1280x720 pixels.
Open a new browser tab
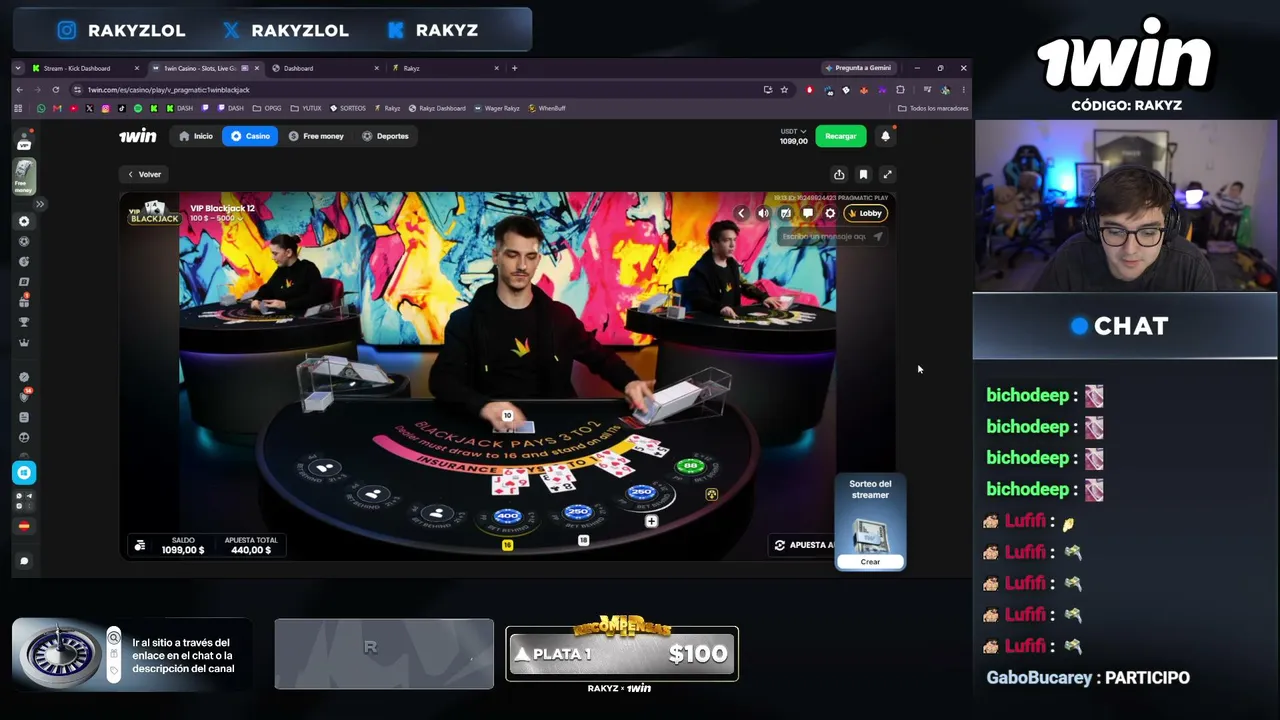pyautogui.click(x=515, y=68)
